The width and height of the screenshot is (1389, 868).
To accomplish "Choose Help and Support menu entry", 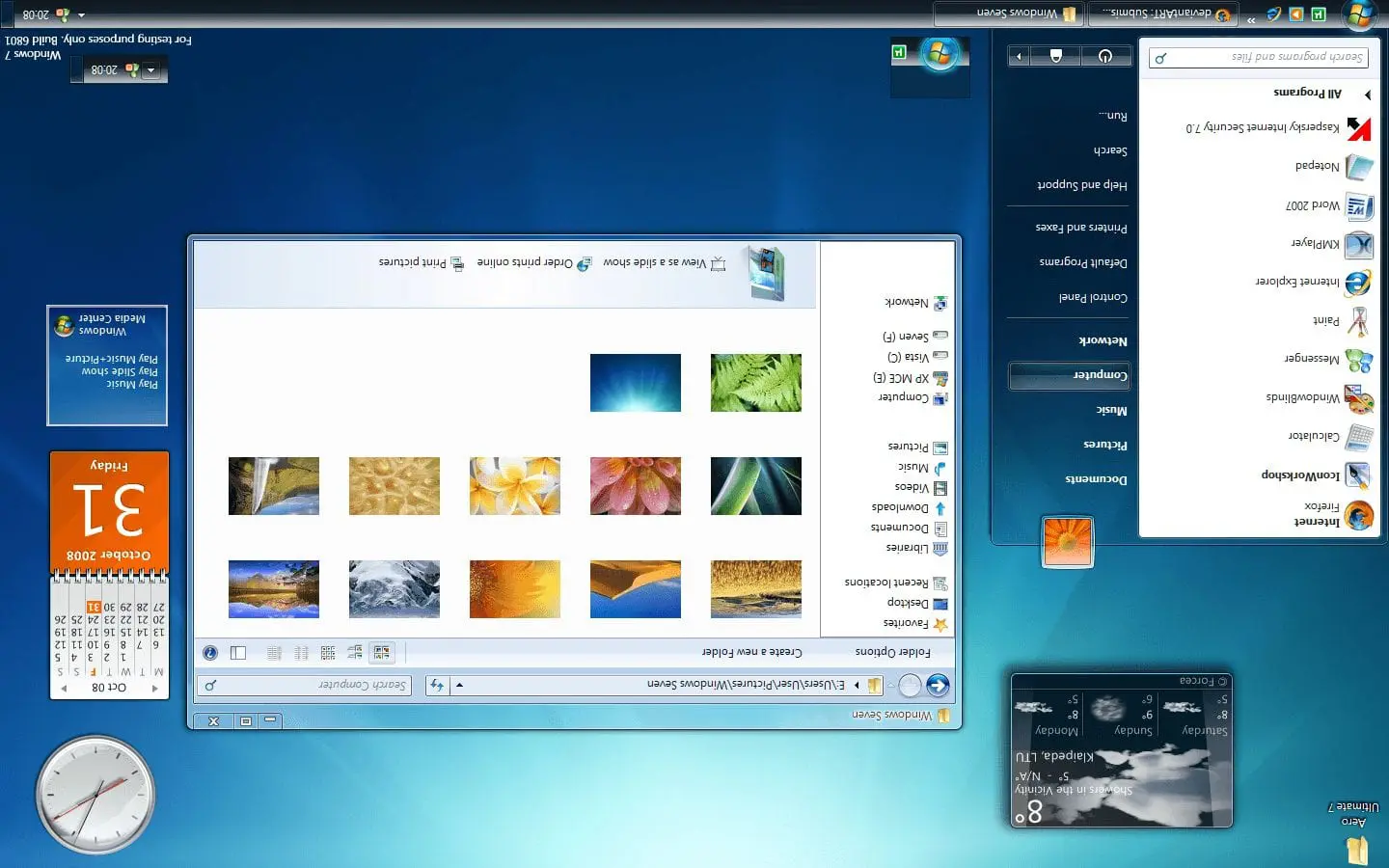I will coord(1081,184).
